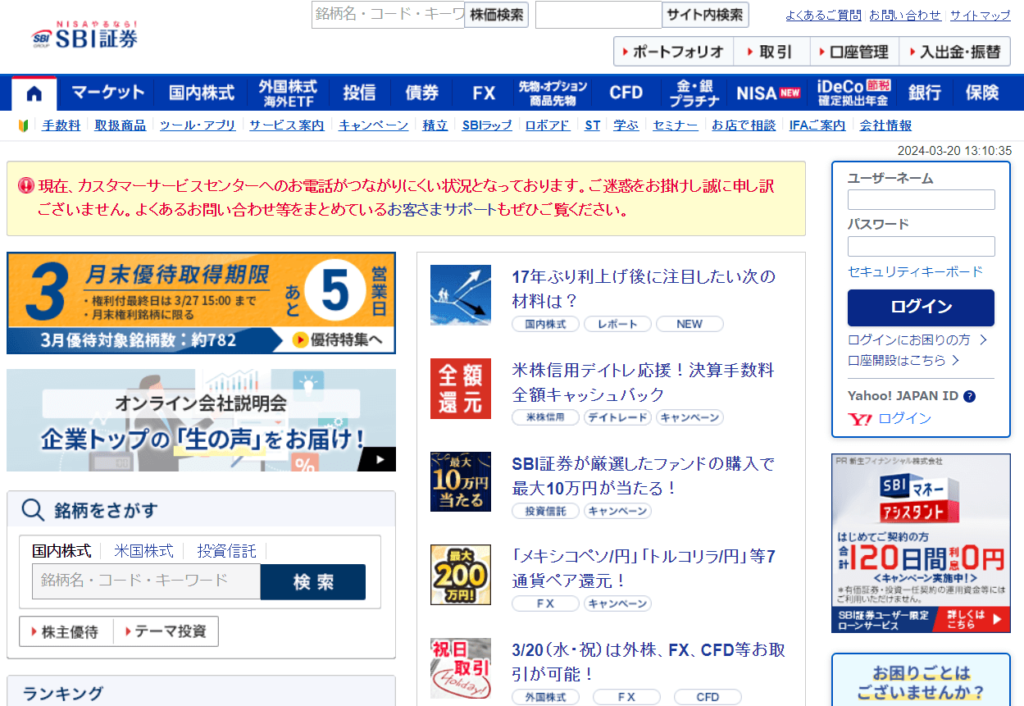Open the iDeCo 確定拠出年金 menu
Viewport: 1024px width, 706px height.
853,93
